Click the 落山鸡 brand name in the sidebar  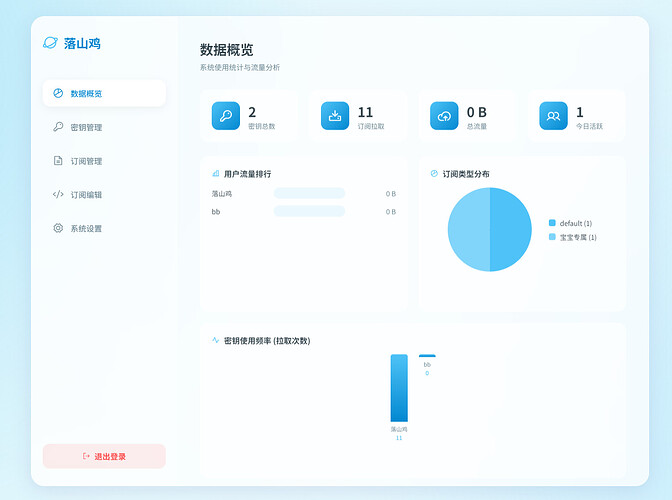pos(82,43)
